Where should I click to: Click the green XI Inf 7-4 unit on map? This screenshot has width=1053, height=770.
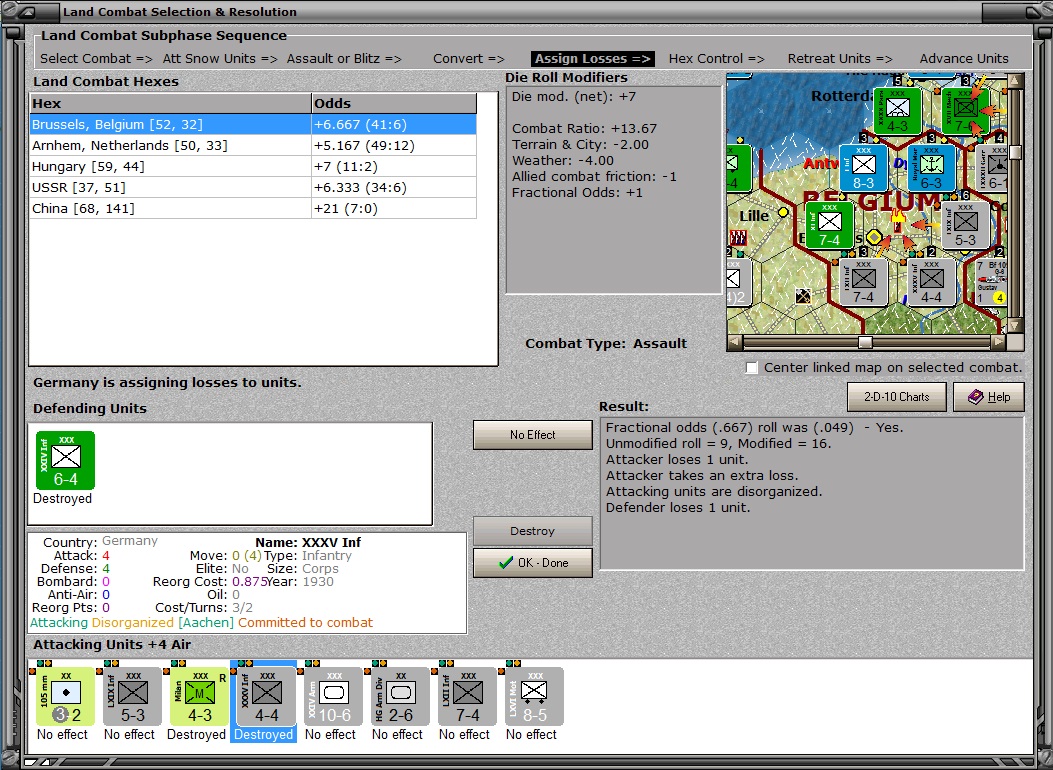[x=829, y=225]
